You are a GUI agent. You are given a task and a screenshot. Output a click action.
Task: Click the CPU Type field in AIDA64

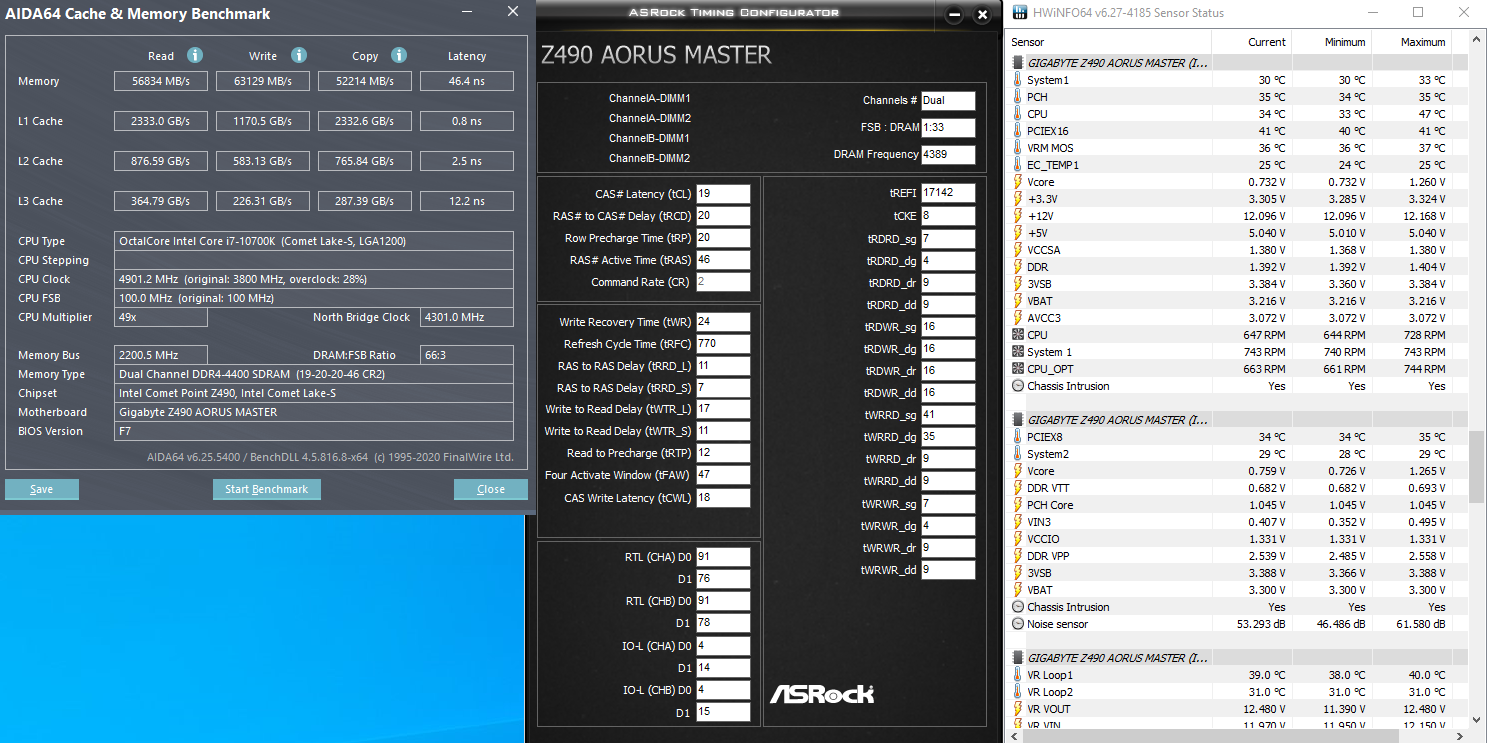[x=314, y=241]
